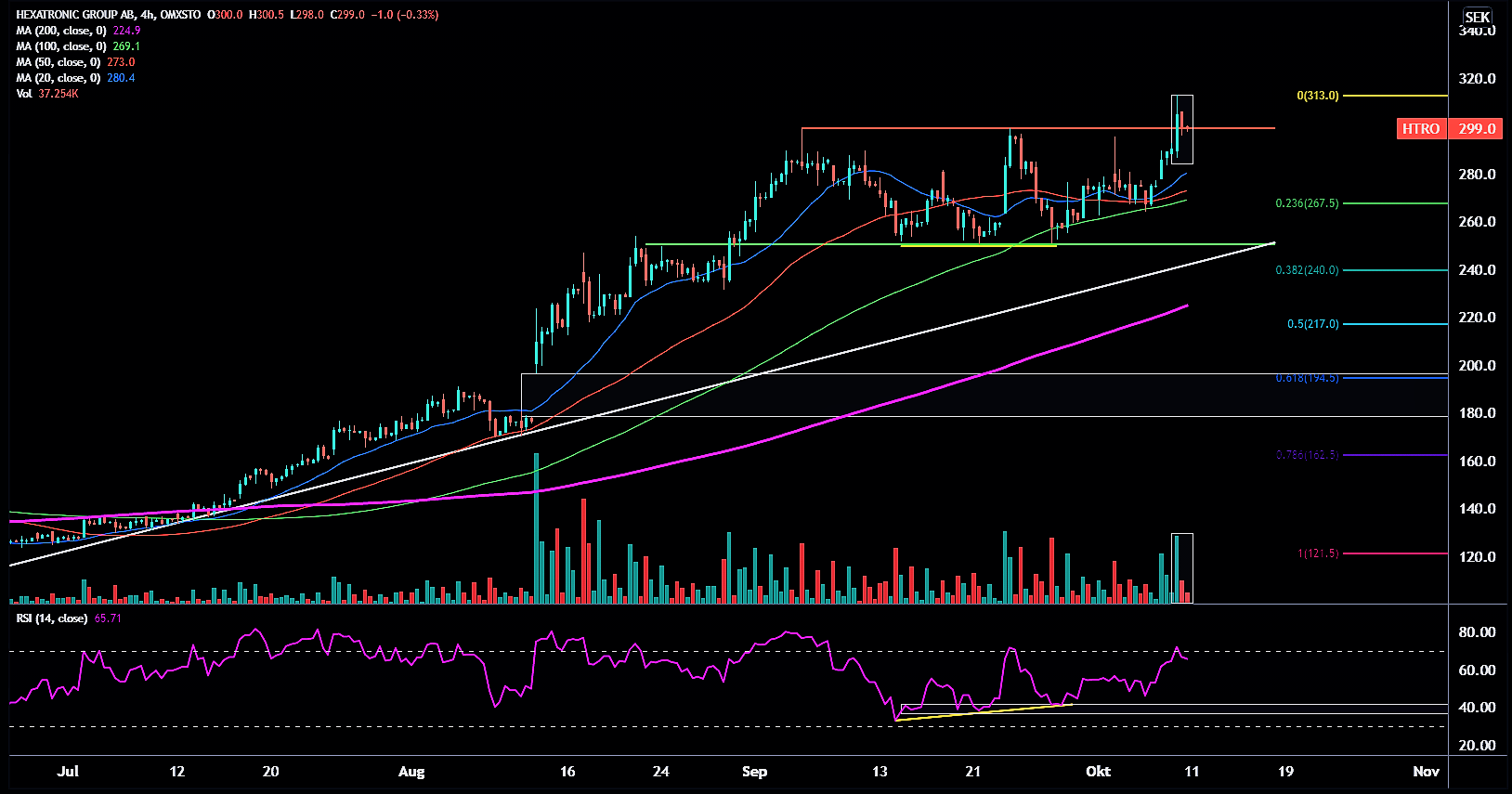Select the 0.5(217.0) Fibonacci level label

click(x=1312, y=324)
